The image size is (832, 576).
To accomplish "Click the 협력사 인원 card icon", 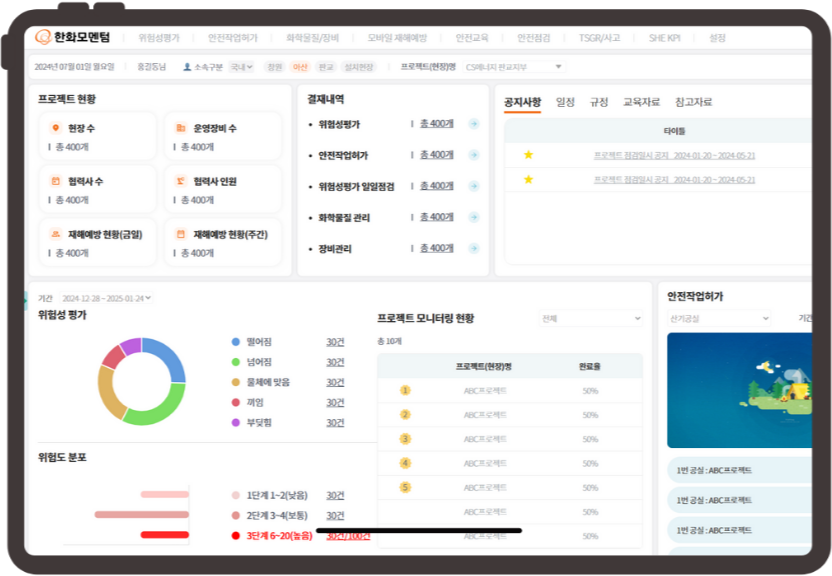I will (x=180, y=181).
